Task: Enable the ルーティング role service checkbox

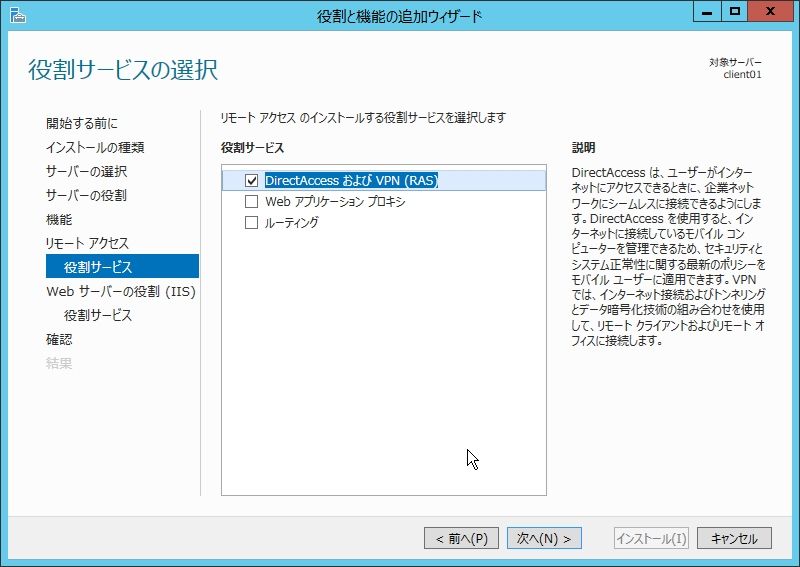Action: pos(252,223)
